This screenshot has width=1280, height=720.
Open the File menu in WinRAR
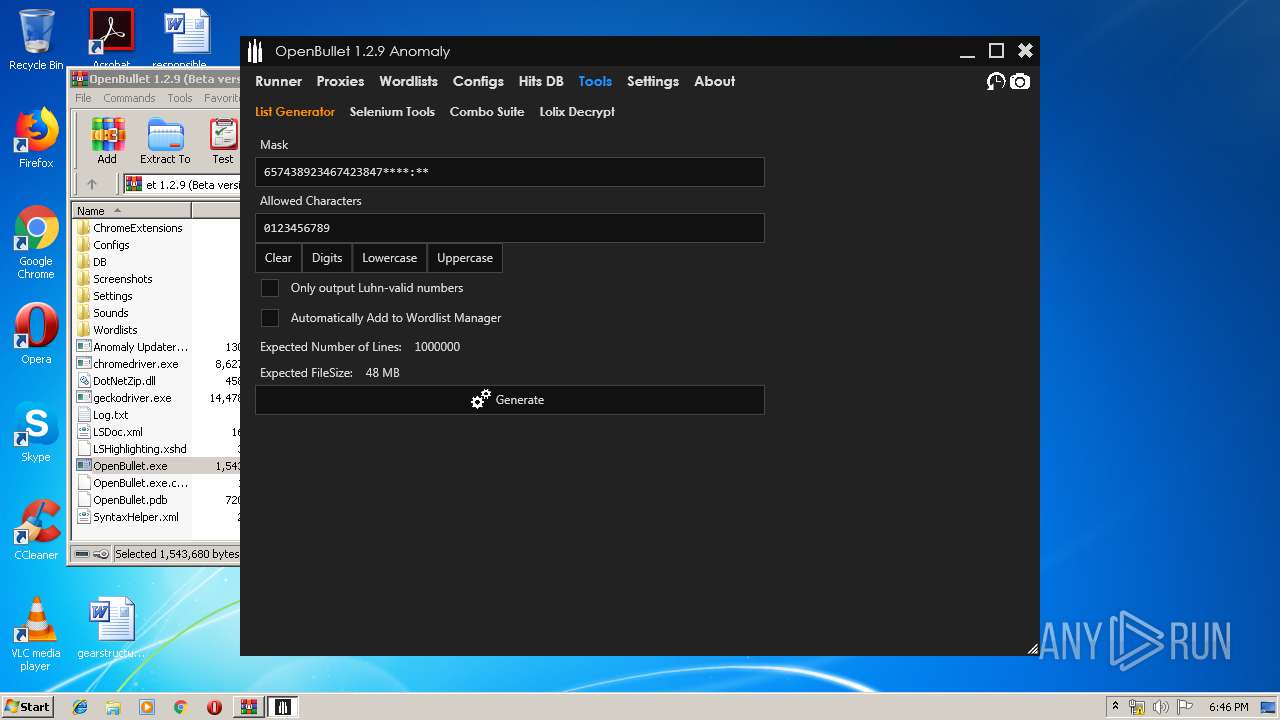tap(83, 98)
